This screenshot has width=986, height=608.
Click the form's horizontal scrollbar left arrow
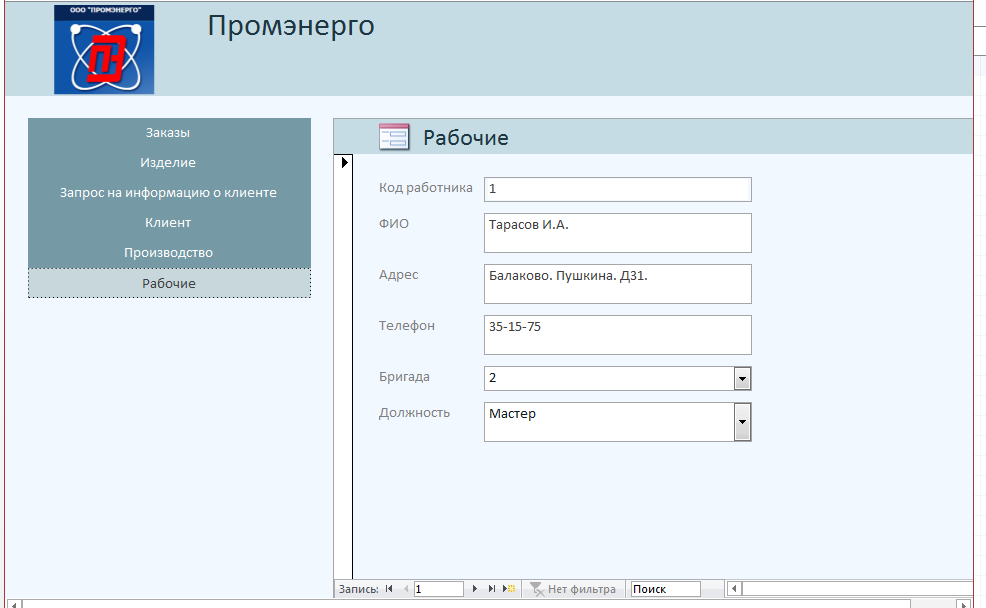coord(734,590)
